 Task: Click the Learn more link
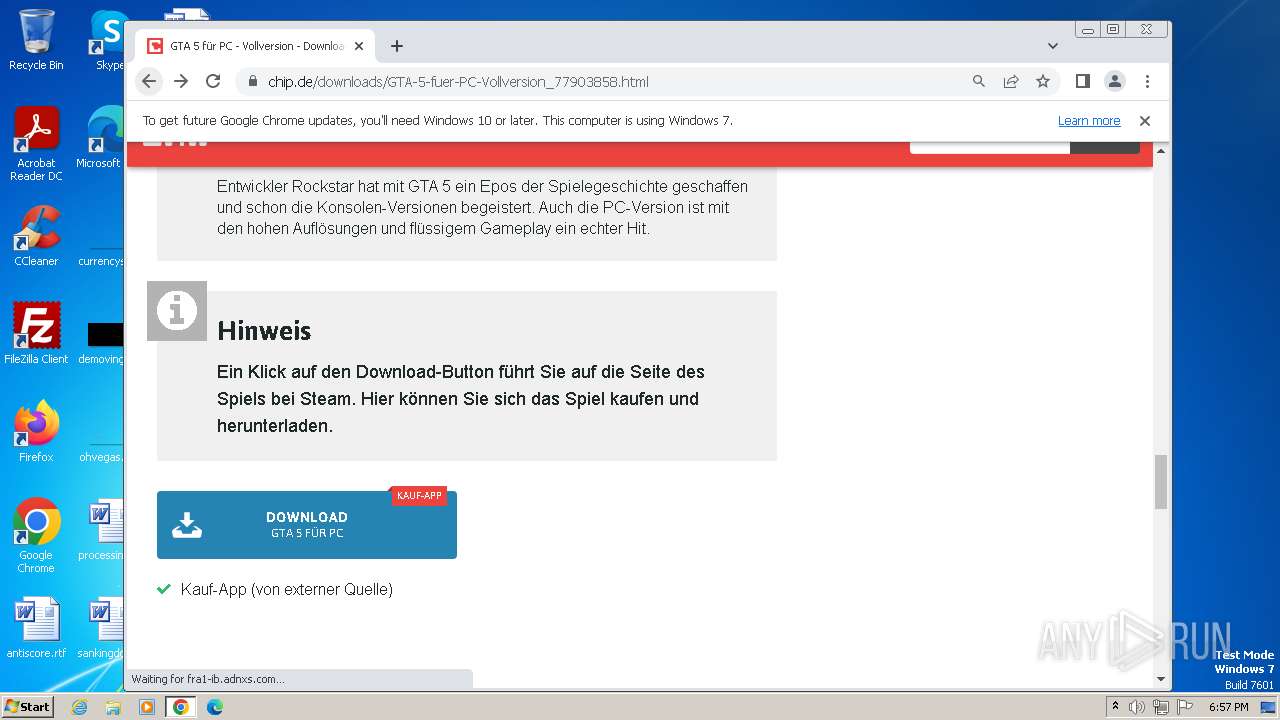click(1089, 121)
